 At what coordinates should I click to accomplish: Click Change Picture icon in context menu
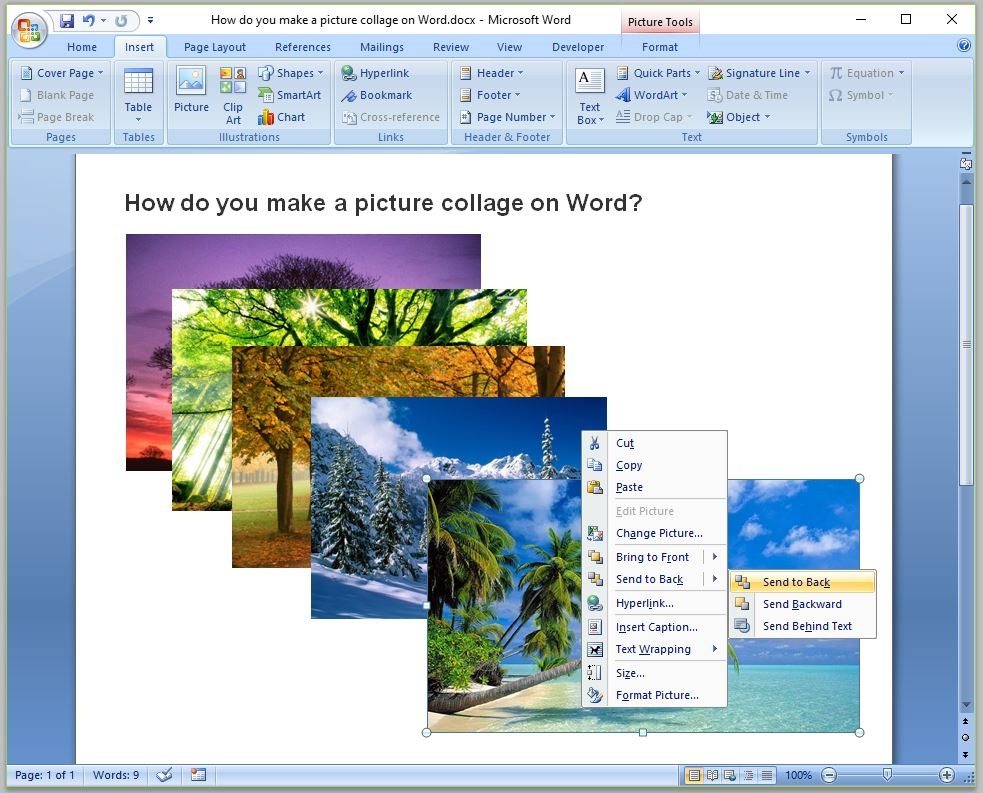594,533
